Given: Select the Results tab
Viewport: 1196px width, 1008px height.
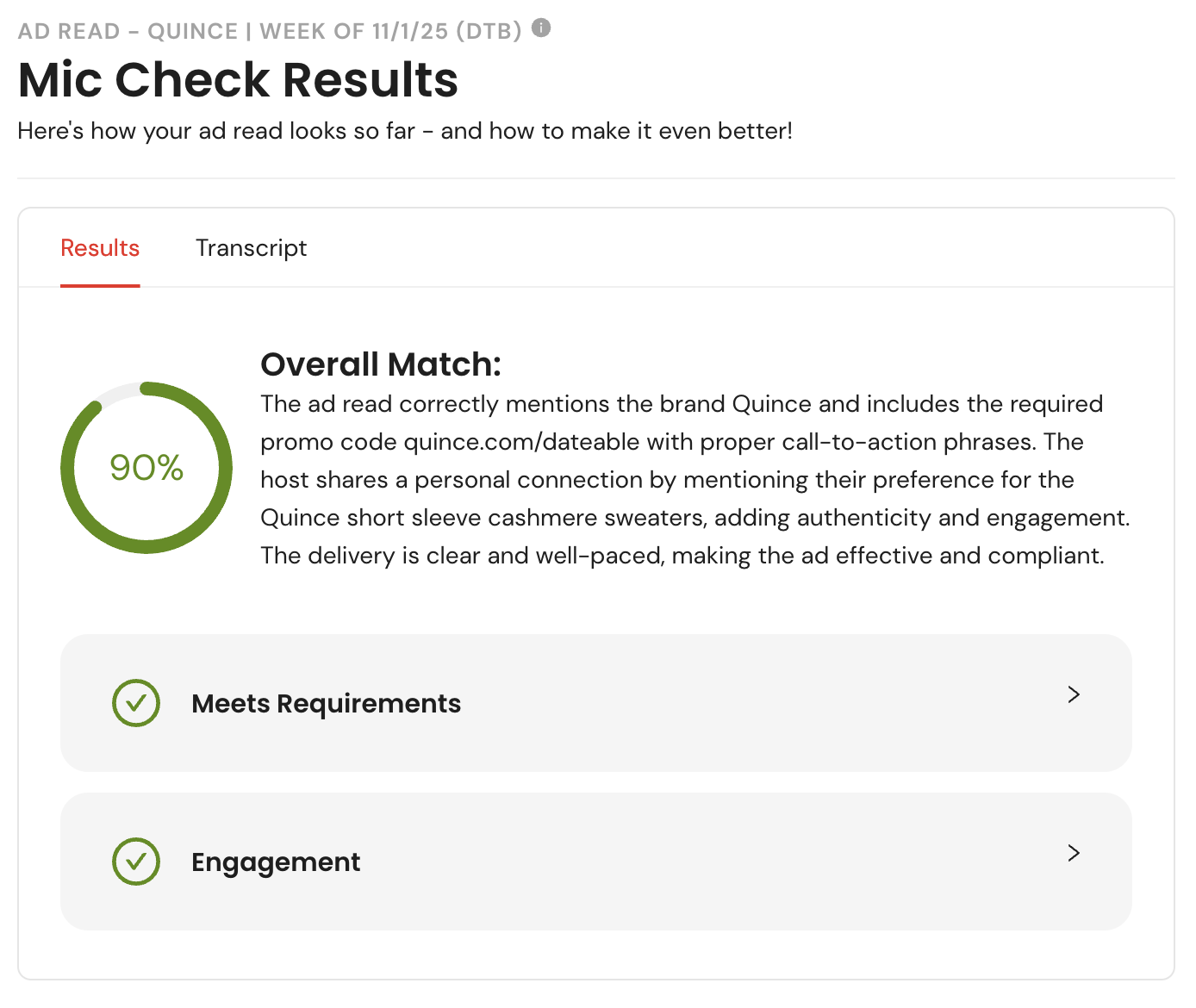Looking at the screenshot, I should pyautogui.click(x=100, y=248).
